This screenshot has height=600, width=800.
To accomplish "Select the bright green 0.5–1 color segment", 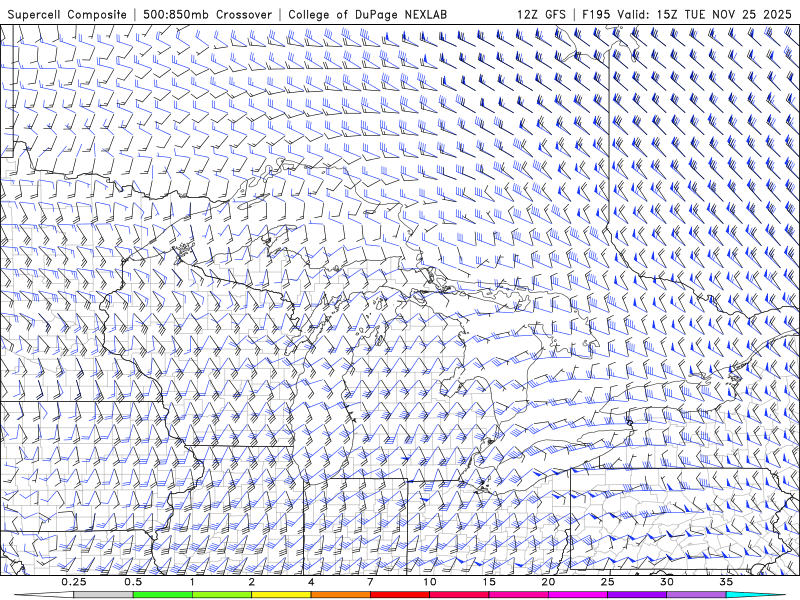I will click(x=163, y=595).
